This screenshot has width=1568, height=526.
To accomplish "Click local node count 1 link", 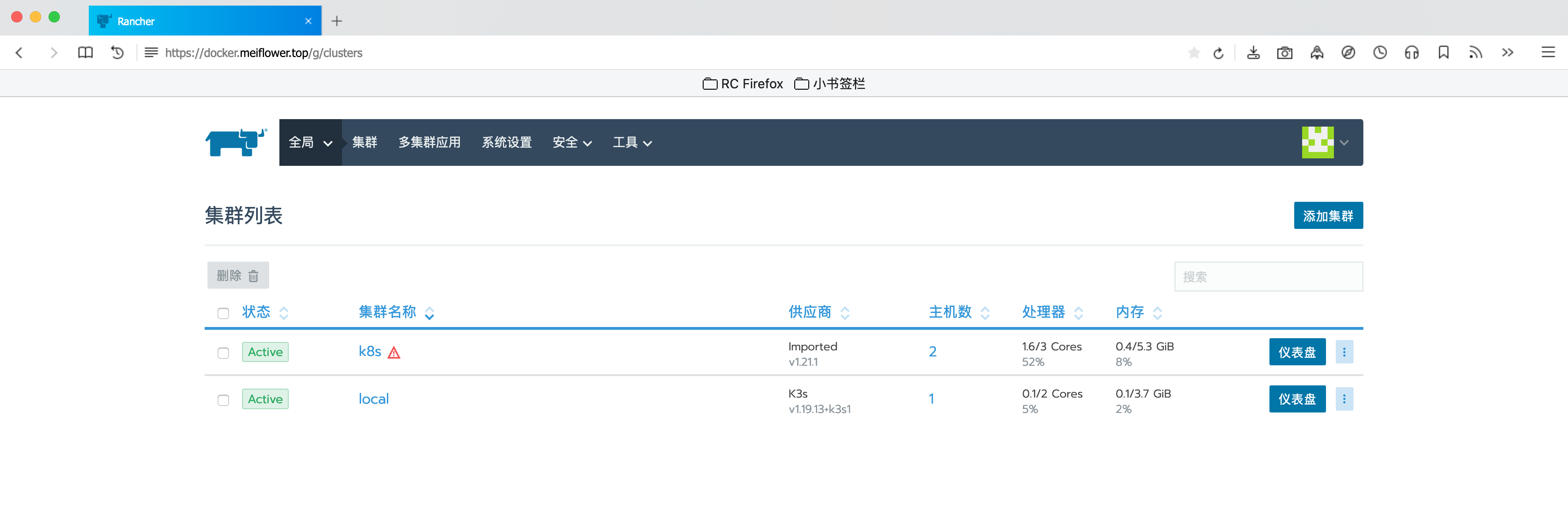I will pos(931,399).
